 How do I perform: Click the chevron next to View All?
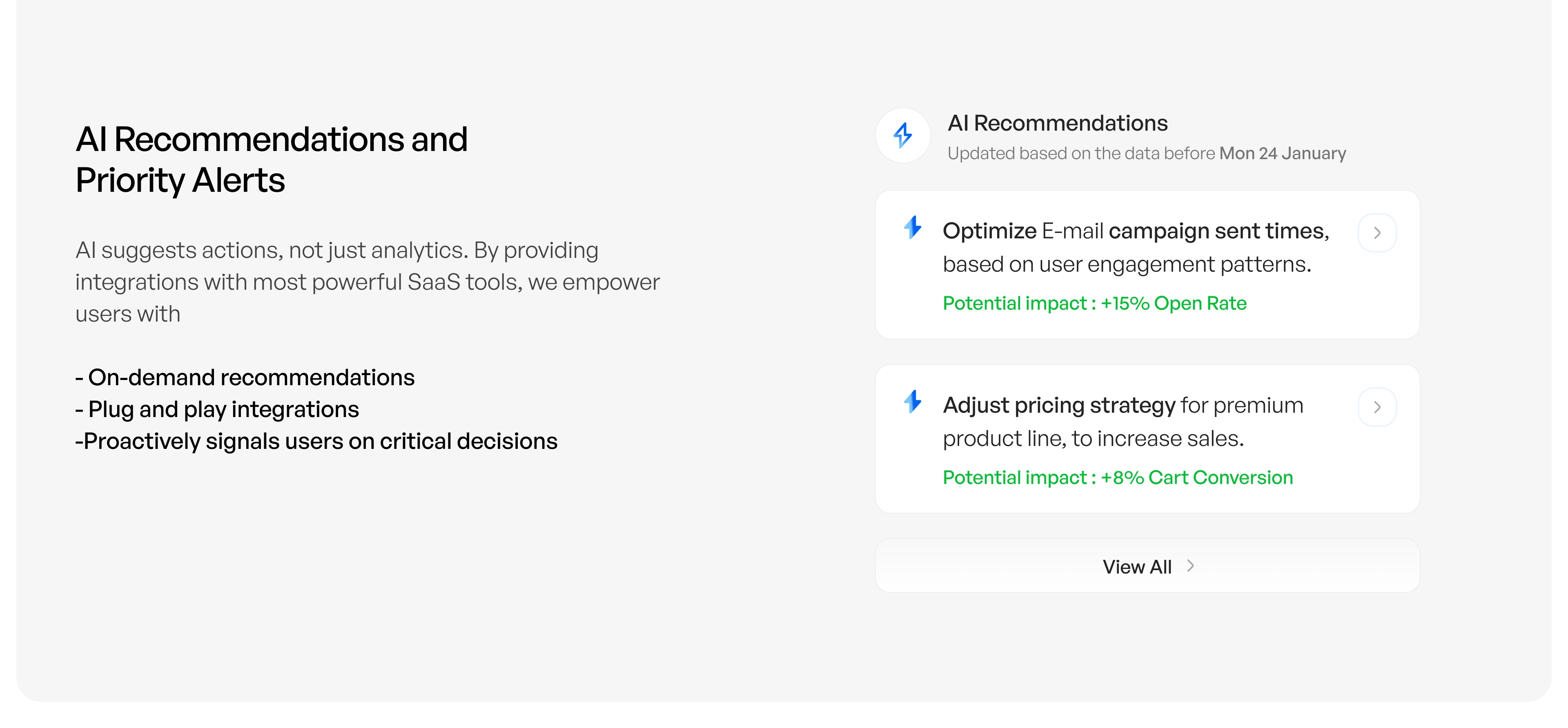[x=1190, y=566]
